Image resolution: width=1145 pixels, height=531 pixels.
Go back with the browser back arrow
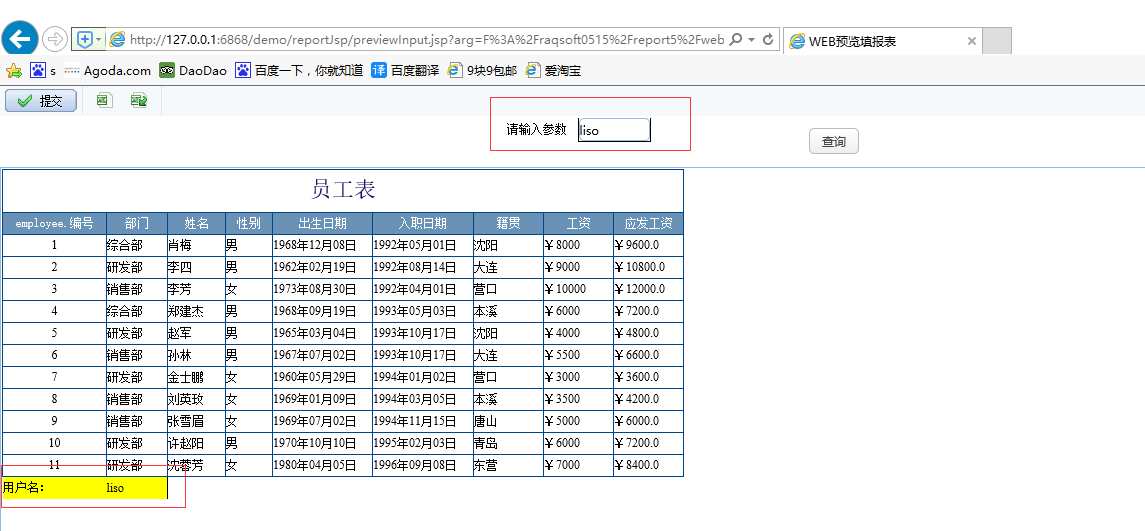pos(20,39)
